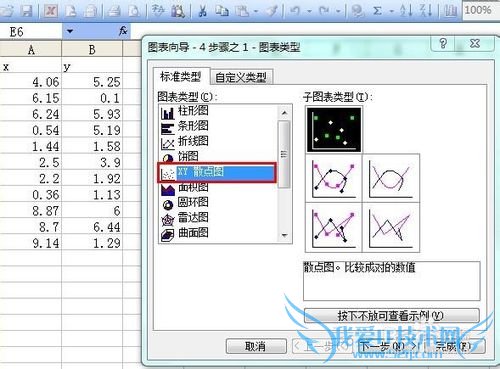Viewport: 500px width, 369px height.
Task: Click 按下不放可查看示例 button
Action: (392, 315)
